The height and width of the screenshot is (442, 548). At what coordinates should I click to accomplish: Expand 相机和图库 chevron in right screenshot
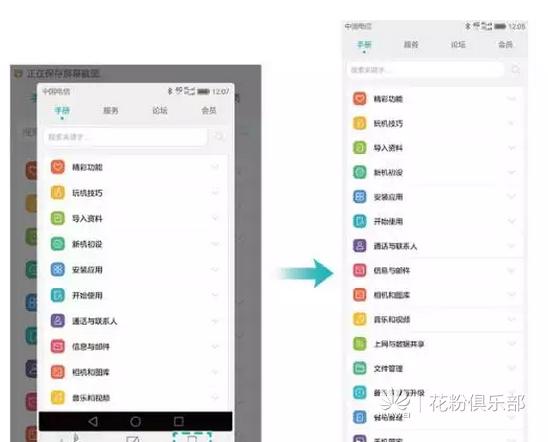(x=512, y=295)
